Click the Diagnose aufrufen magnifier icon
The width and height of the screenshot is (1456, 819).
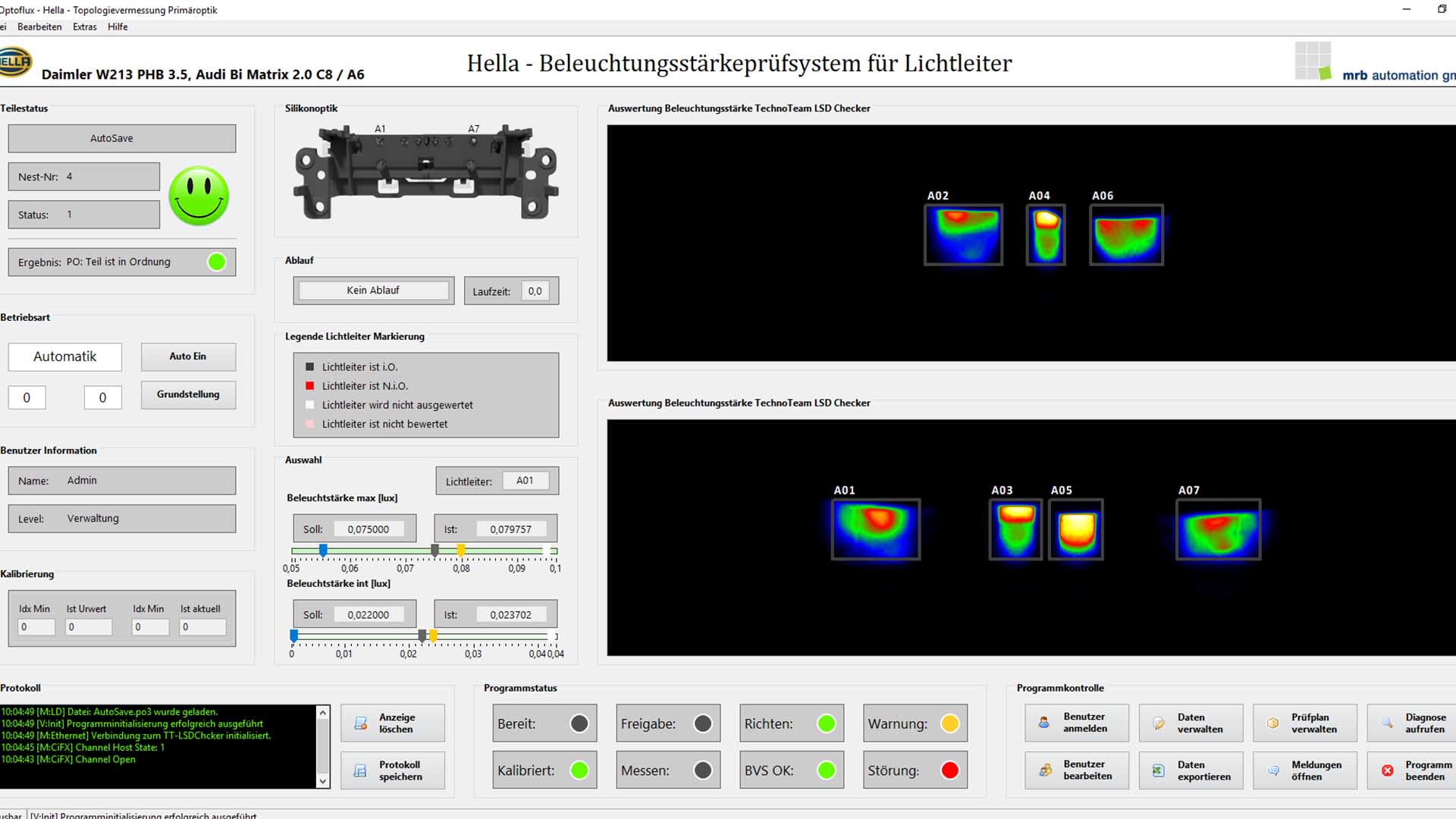point(1387,723)
